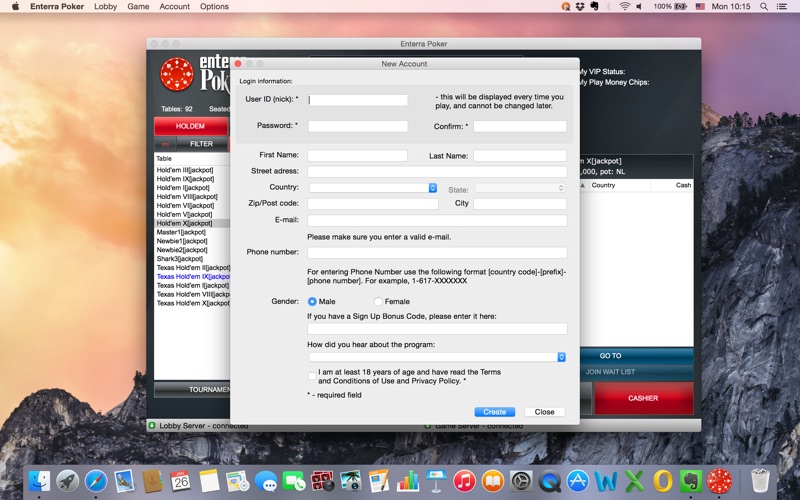Launch Microsoft Word from the dock
Viewport: 800px width, 500px height.
pos(606,481)
